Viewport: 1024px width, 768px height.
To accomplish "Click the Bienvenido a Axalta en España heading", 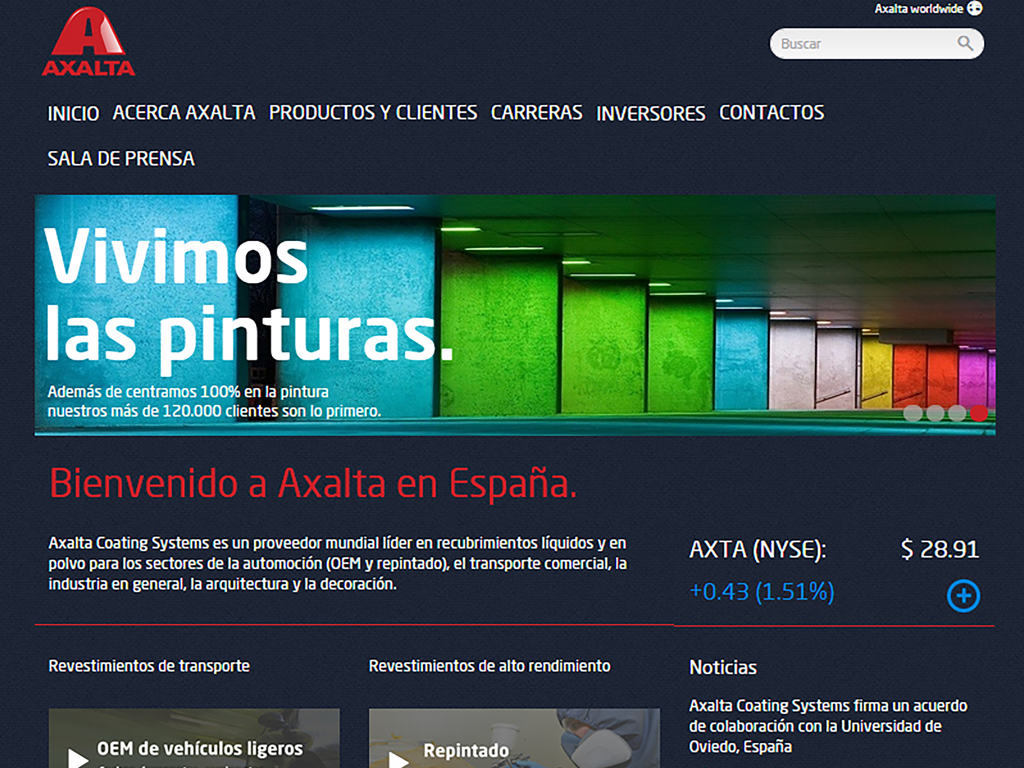I will pyautogui.click(x=313, y=484).
